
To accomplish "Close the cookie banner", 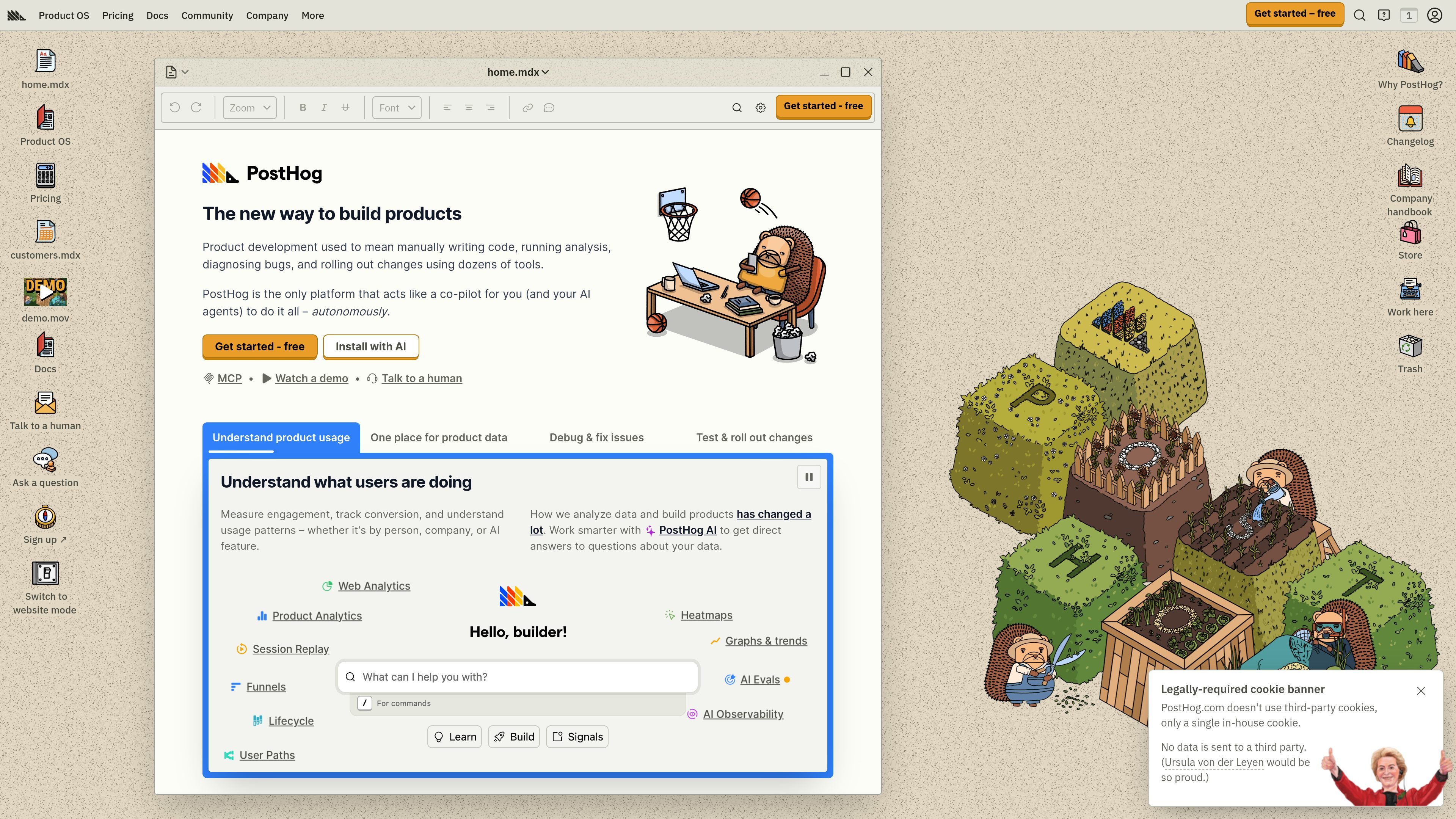I will click(1421, 690).
